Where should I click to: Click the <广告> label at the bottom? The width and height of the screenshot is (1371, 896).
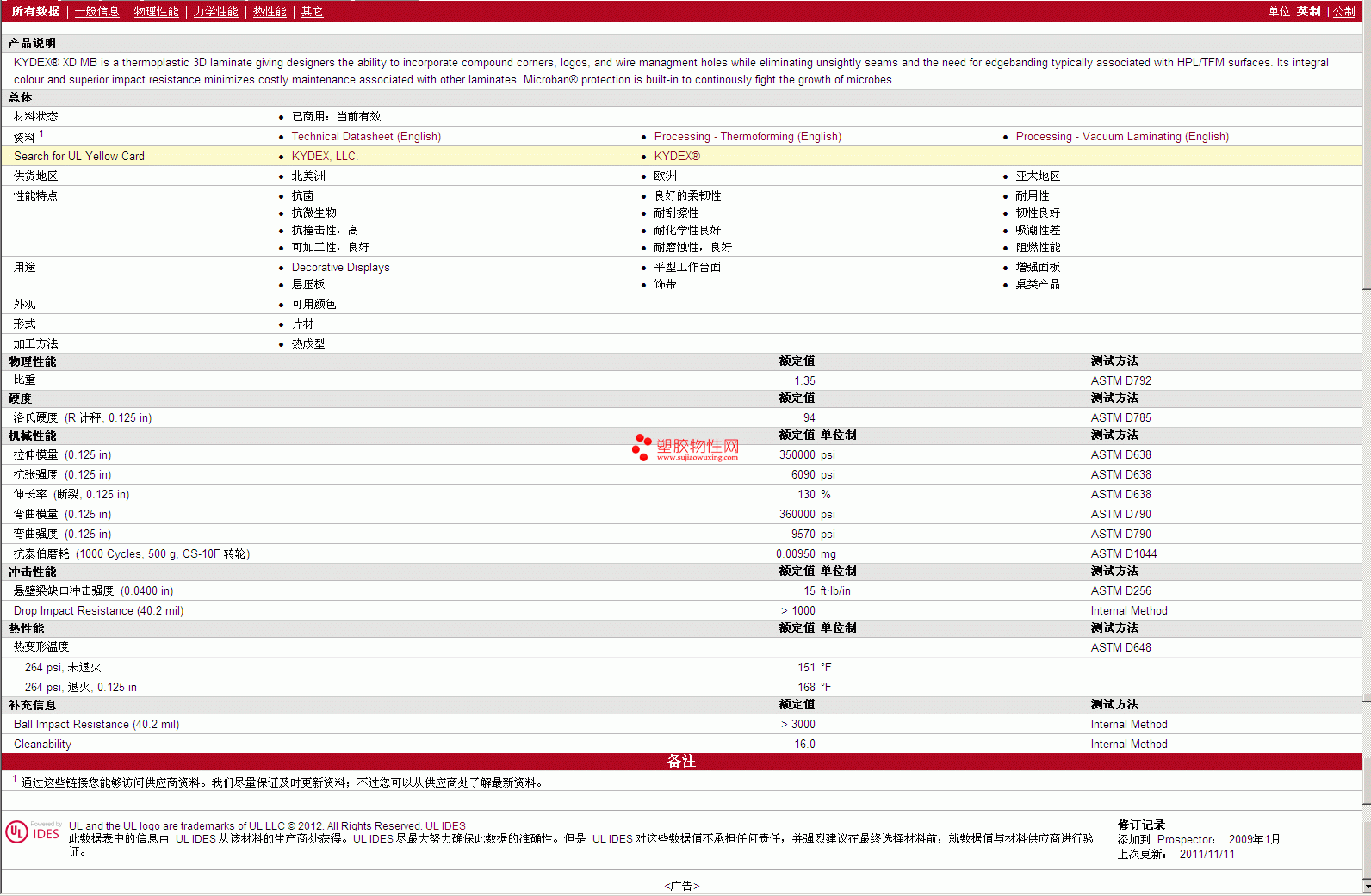click(681, 886)
